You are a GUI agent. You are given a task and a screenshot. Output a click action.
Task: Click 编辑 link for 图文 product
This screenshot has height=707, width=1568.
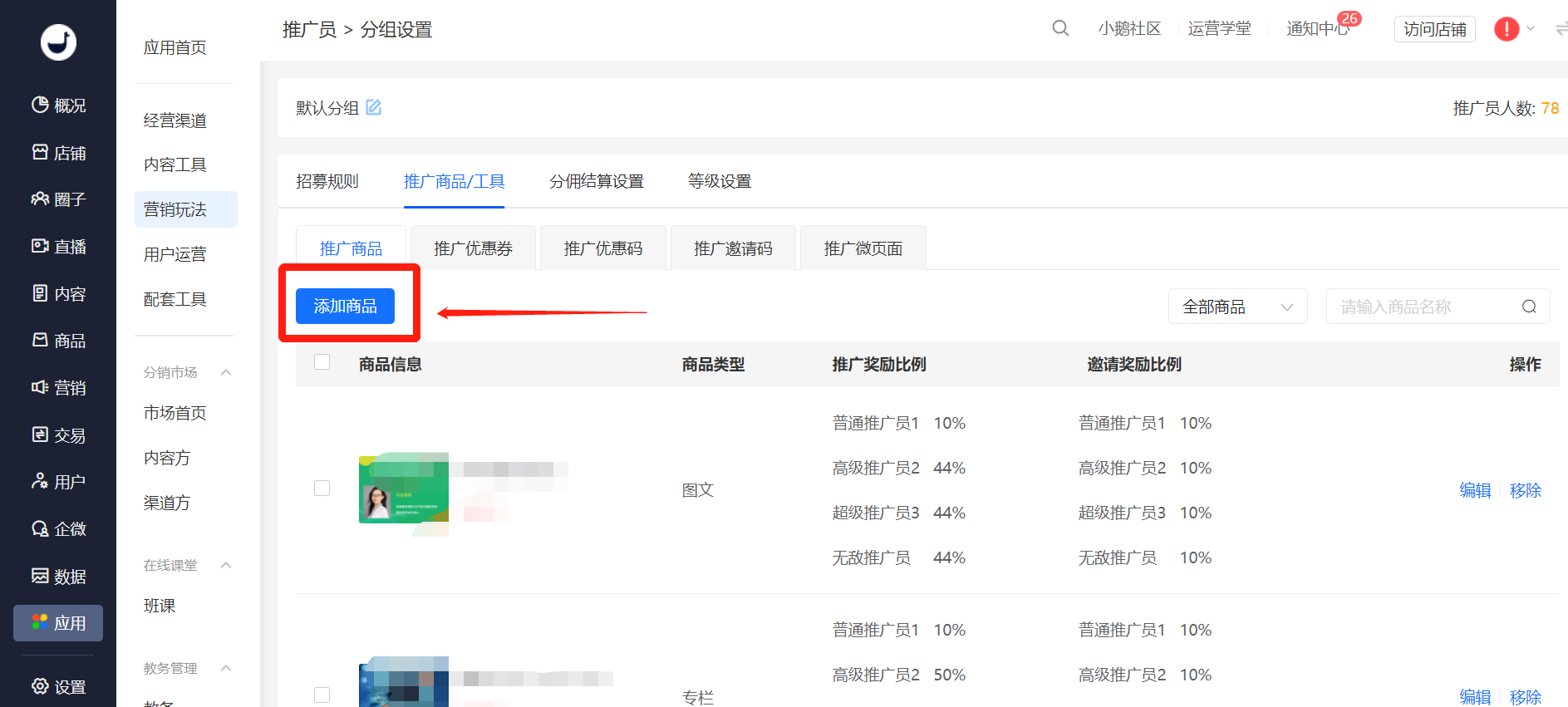pos(1475,490)
